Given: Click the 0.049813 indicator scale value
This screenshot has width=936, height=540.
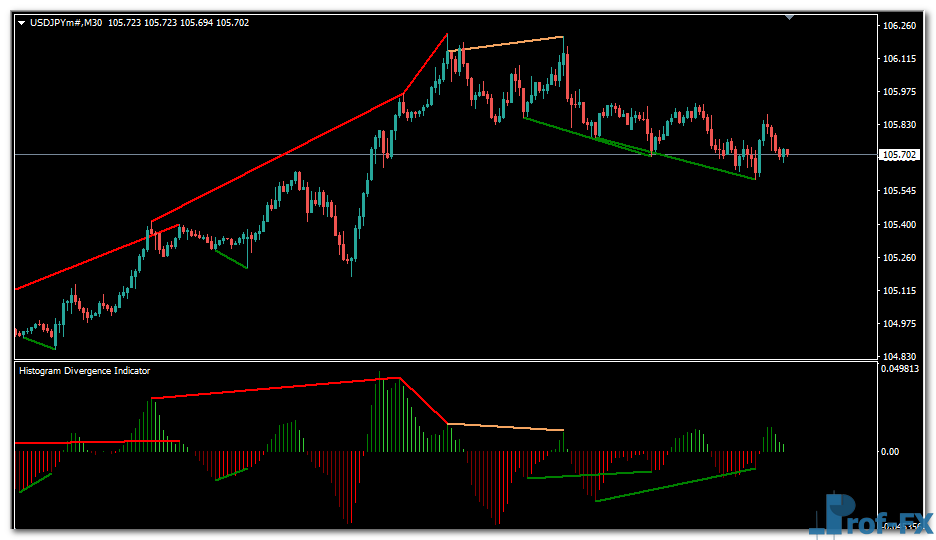Looking at the screenshot, I should point(902,369).
